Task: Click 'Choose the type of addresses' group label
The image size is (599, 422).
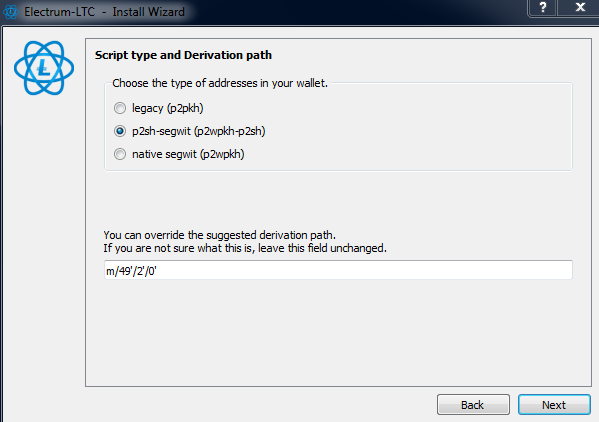Action: [220, 83]
